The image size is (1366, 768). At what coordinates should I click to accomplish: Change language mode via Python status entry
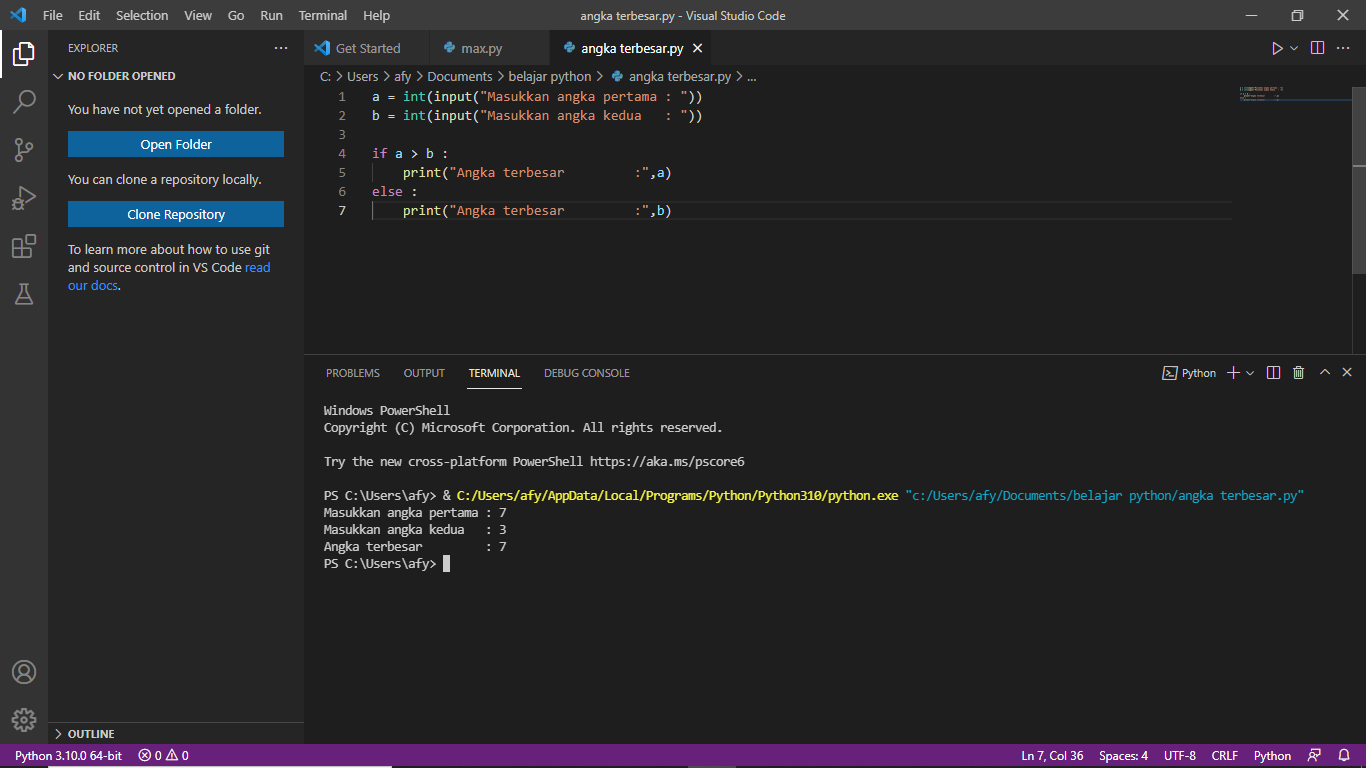(1273, 756)
